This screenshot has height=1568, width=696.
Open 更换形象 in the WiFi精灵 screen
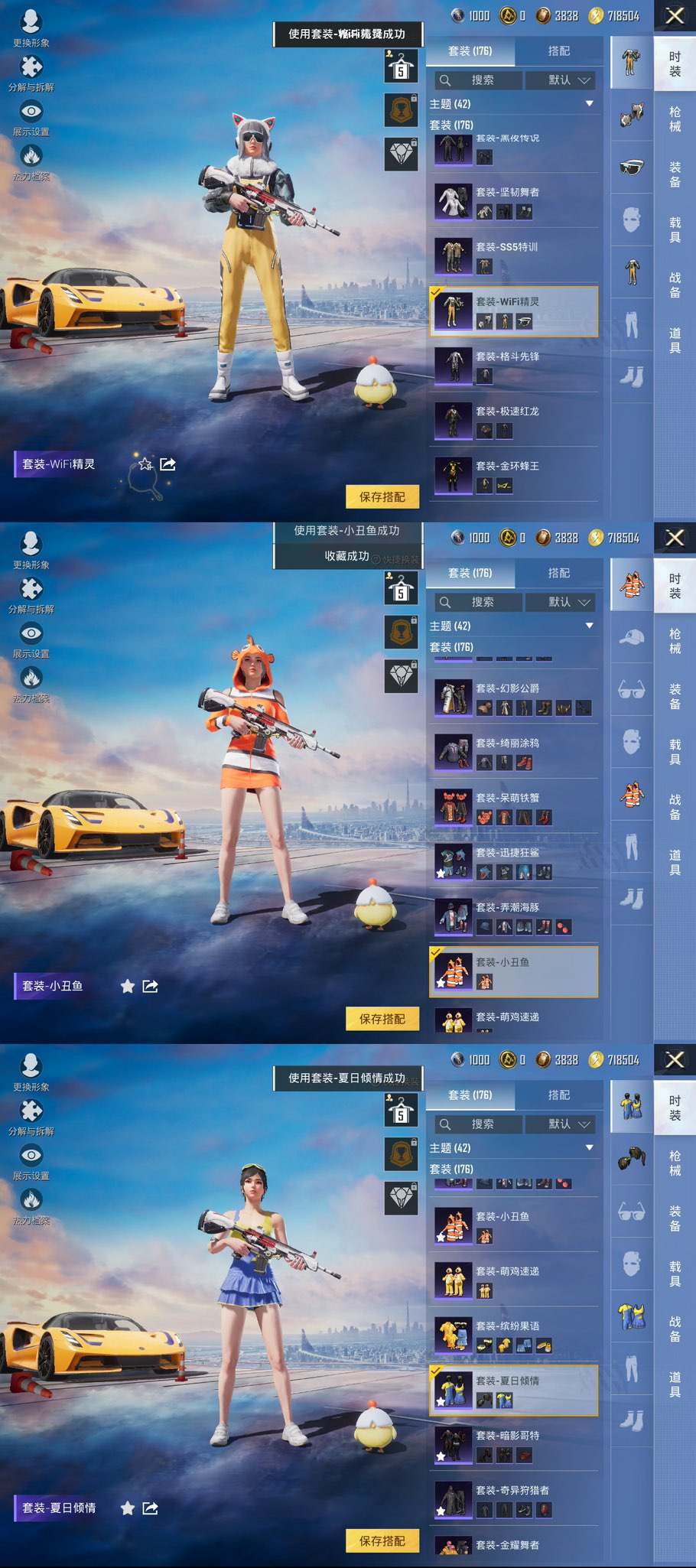point(31,28)
